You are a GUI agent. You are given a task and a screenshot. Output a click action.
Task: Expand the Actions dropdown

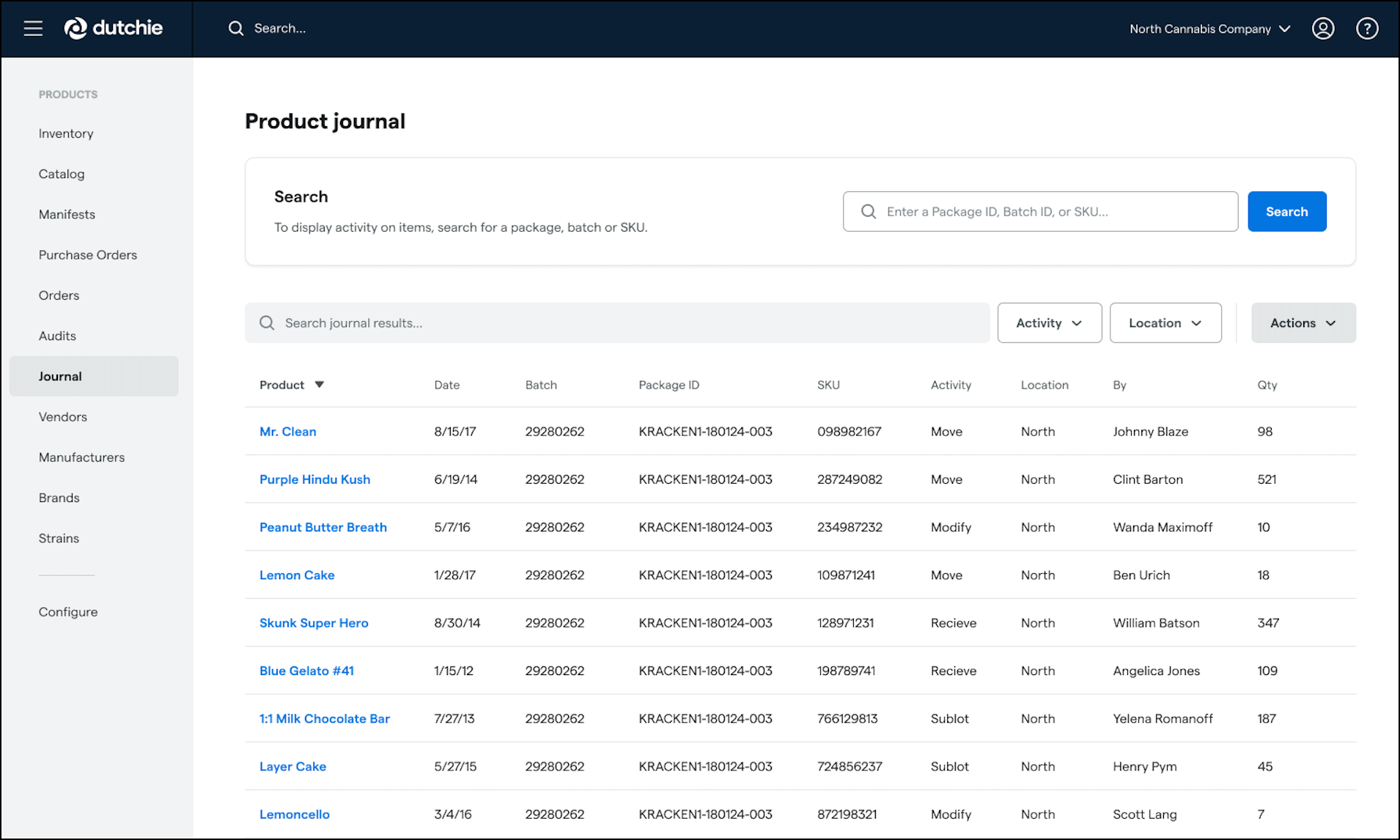coord(1303,323)
